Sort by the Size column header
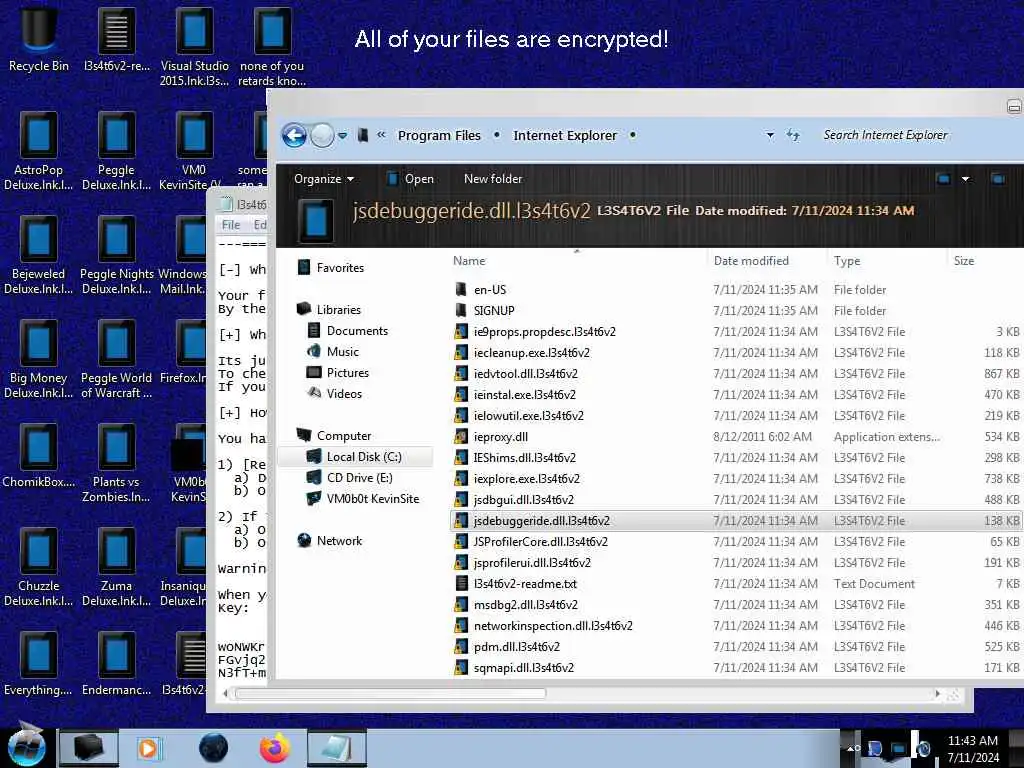Image resolution: width=1024 pixels, height=768 pixels. pyautogui.click(x=985, y=261)
